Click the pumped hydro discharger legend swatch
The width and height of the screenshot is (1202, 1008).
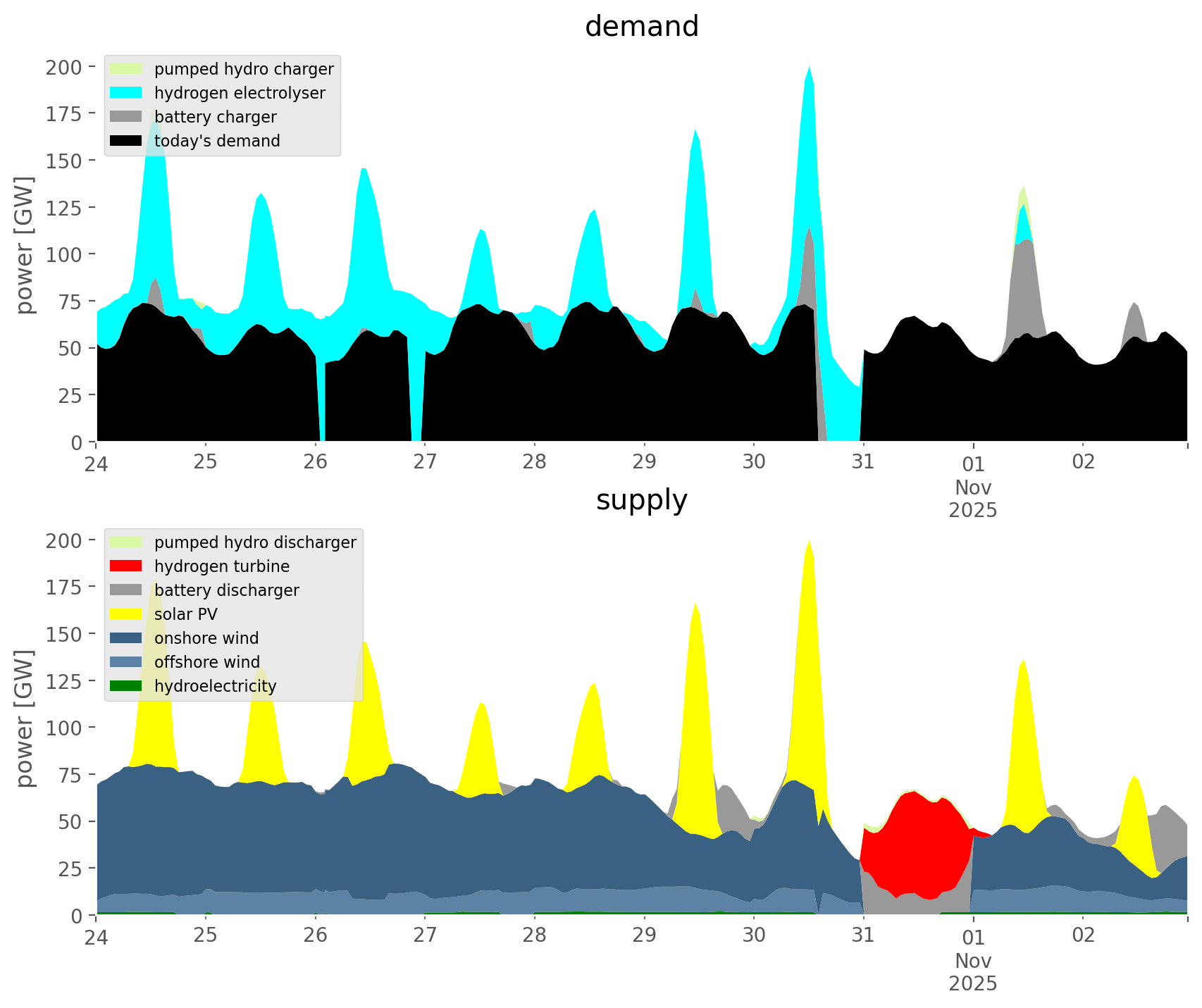coord(126,542)
